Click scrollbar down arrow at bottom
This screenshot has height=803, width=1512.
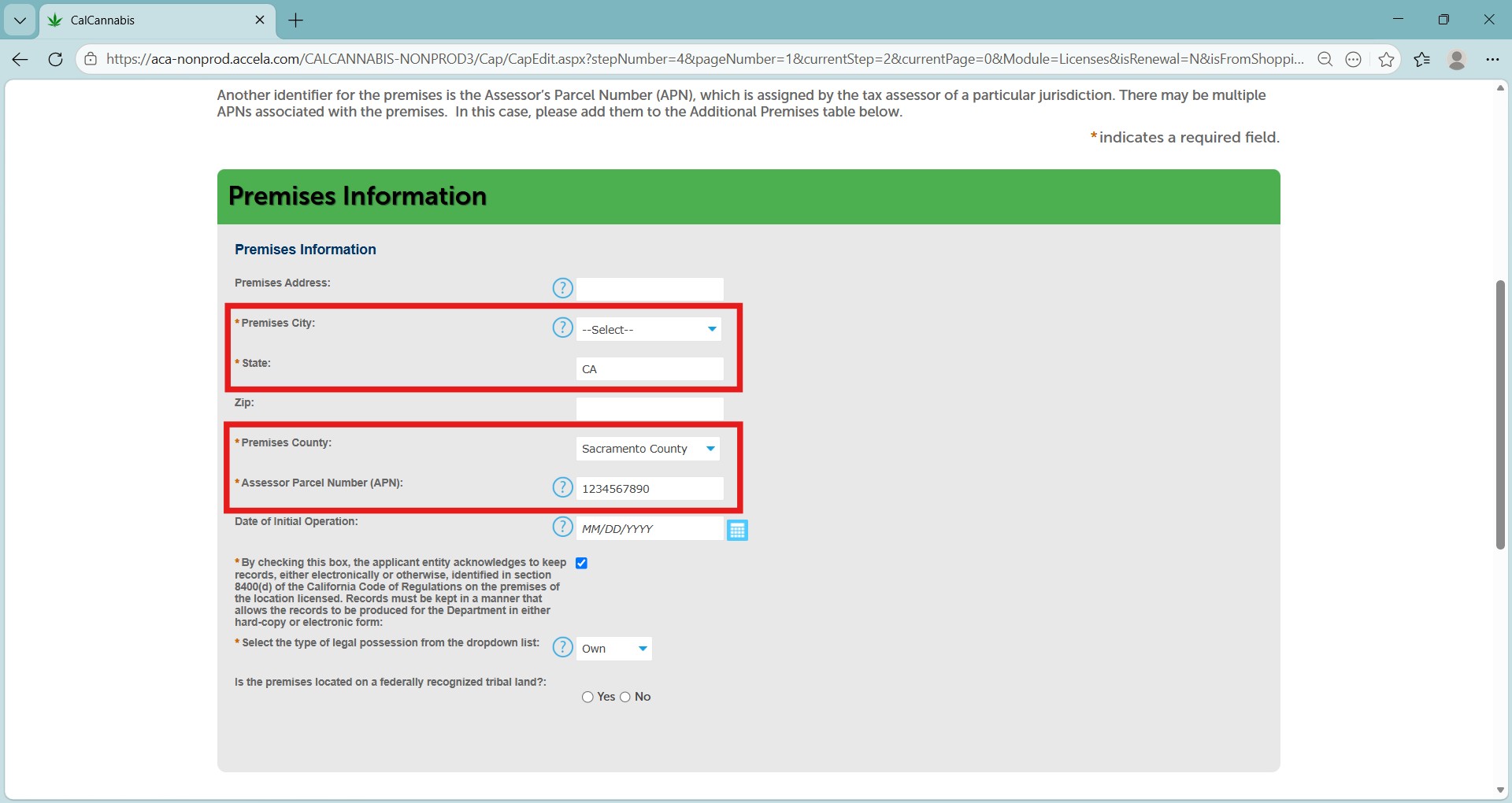click(x=1500, y=790)
